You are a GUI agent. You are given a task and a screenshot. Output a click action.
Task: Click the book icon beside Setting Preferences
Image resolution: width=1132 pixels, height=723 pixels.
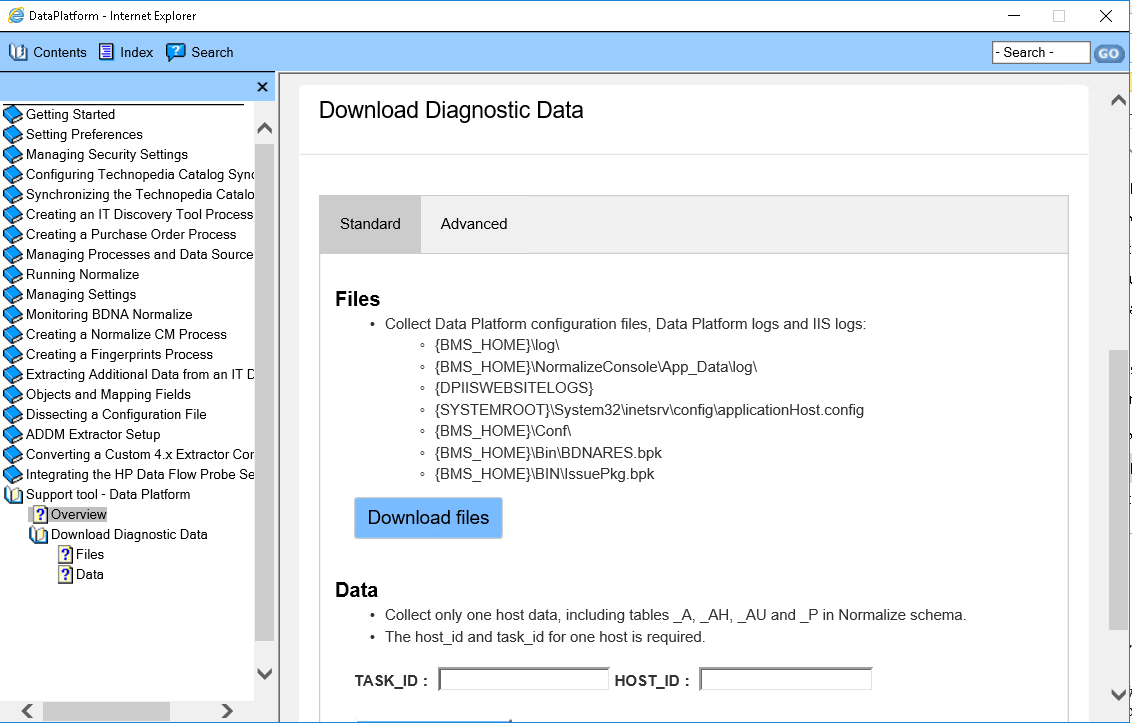point(13,134)
